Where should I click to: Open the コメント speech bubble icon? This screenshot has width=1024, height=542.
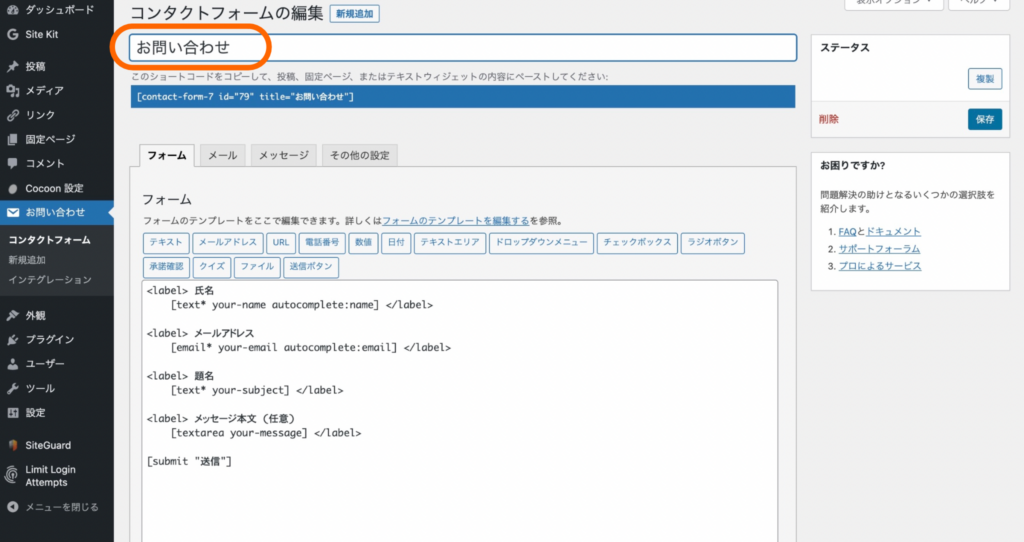point(12,164)
